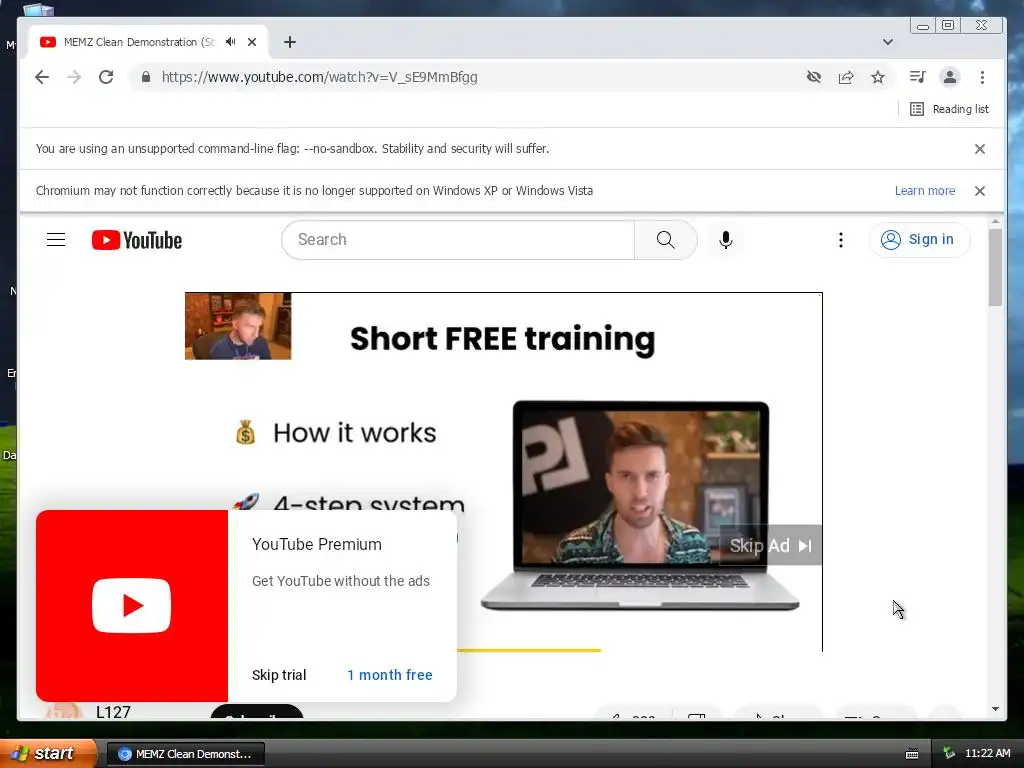Click the yellow ad progress bar

(x=529, y=650)
